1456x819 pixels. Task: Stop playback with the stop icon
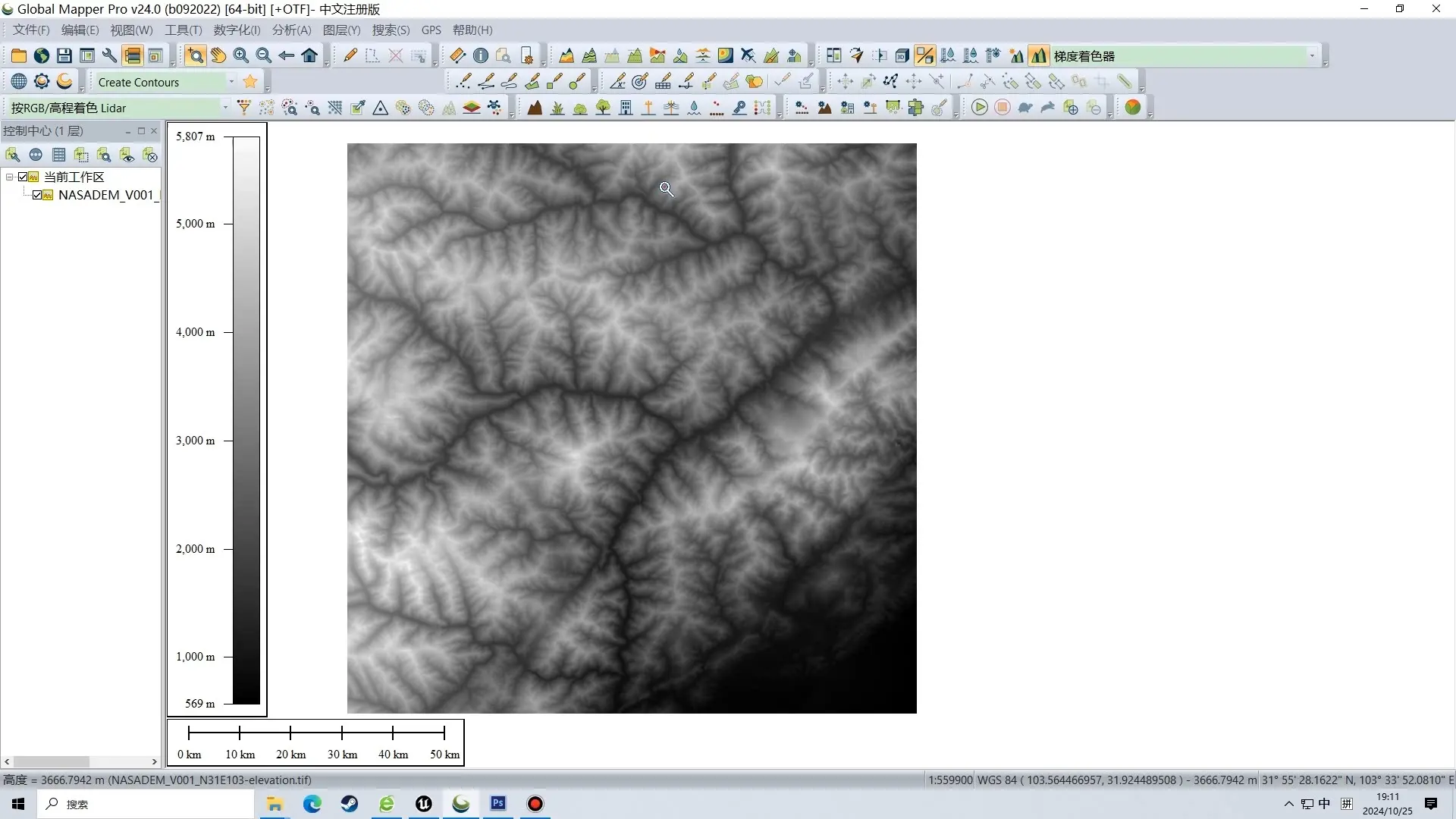pos(1003,108)
